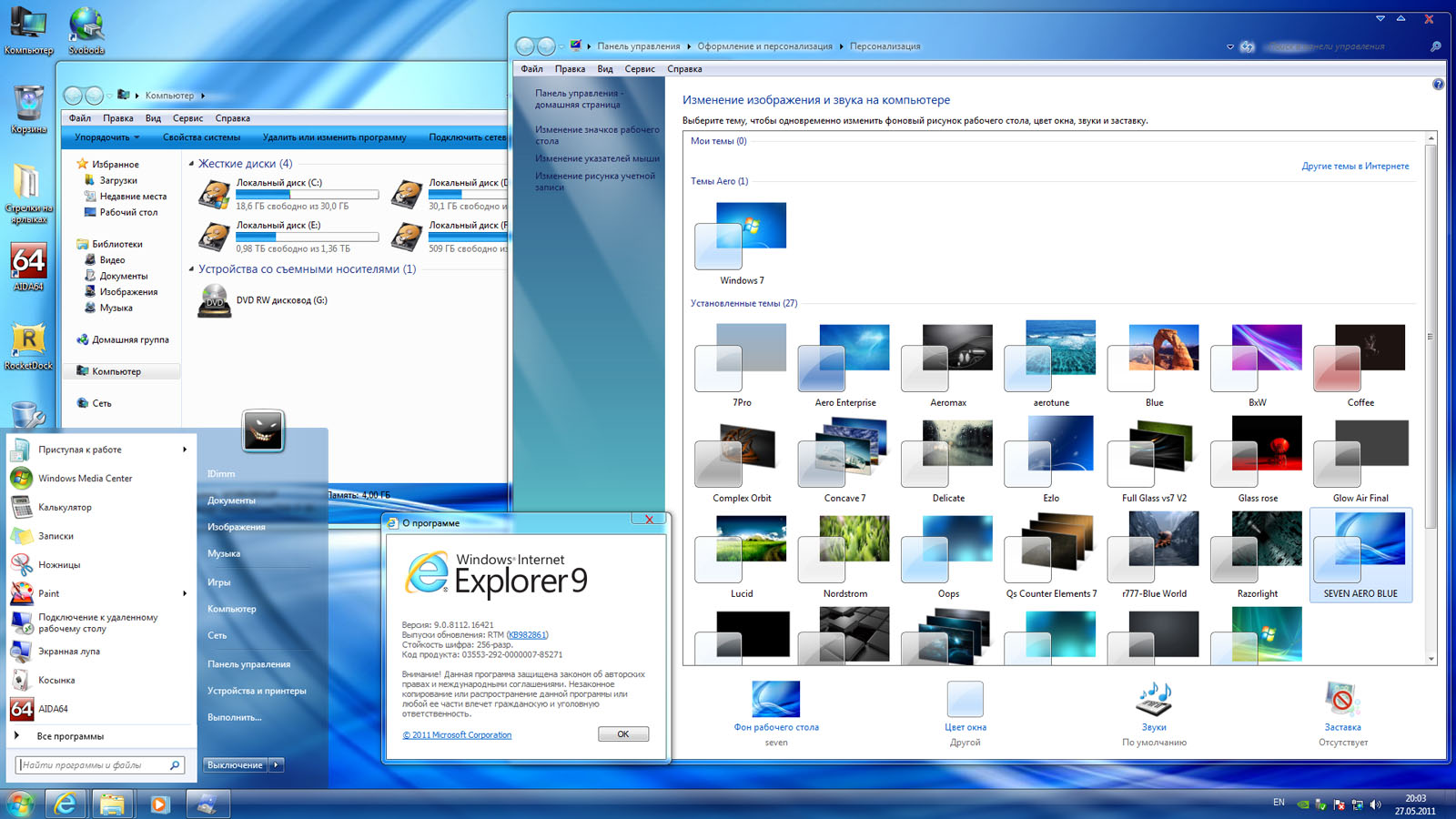Screen dimensions: 1456x819
Task: Open the shutdown options arrow button
Action: [x=277, y=765]
